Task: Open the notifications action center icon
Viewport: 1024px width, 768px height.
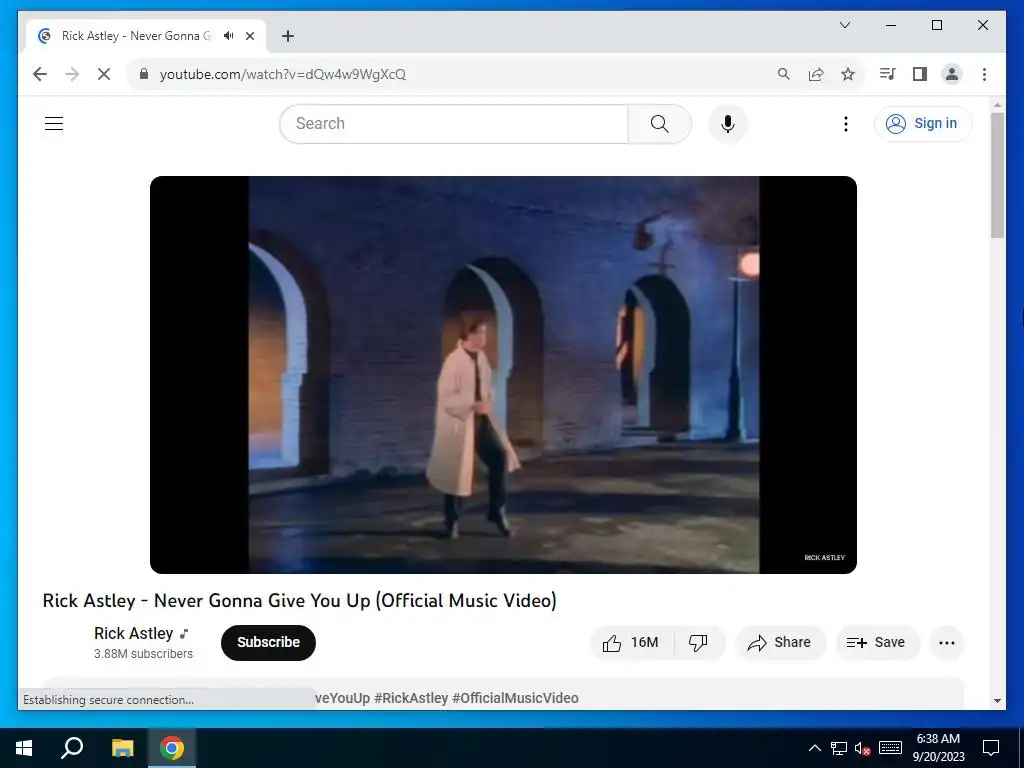Action: (x=991, y=748)
